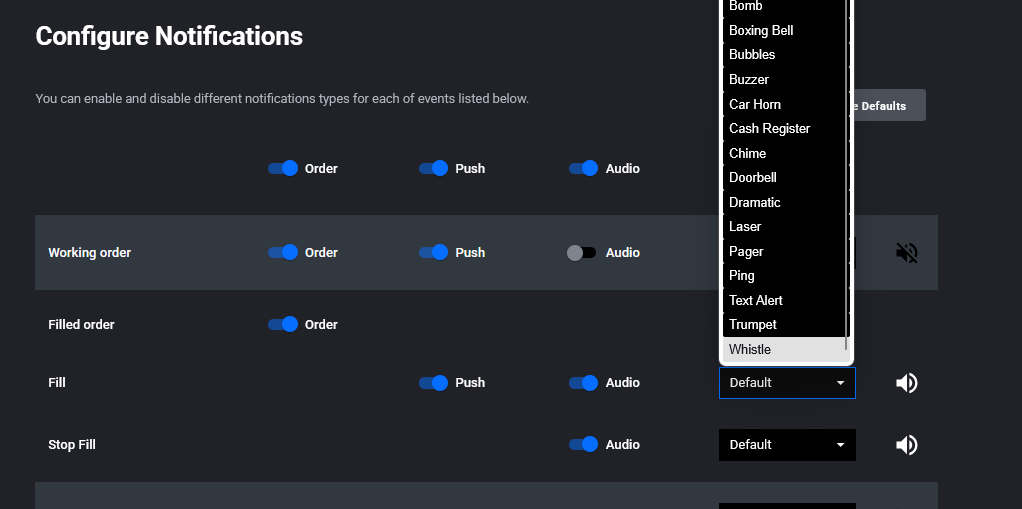Unmute the Working order sound icon
The width and height of the screenshot is (1022, 509).
tap(907, 253)
